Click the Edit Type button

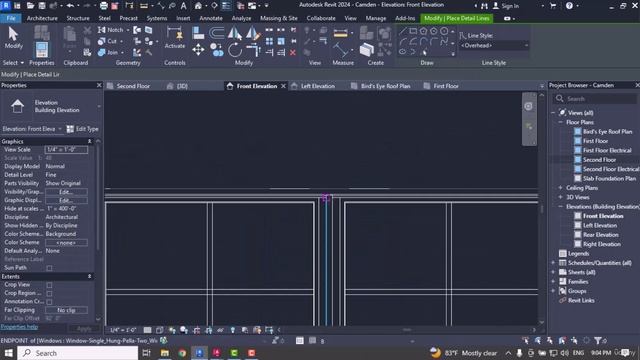[x=82, y=129]
